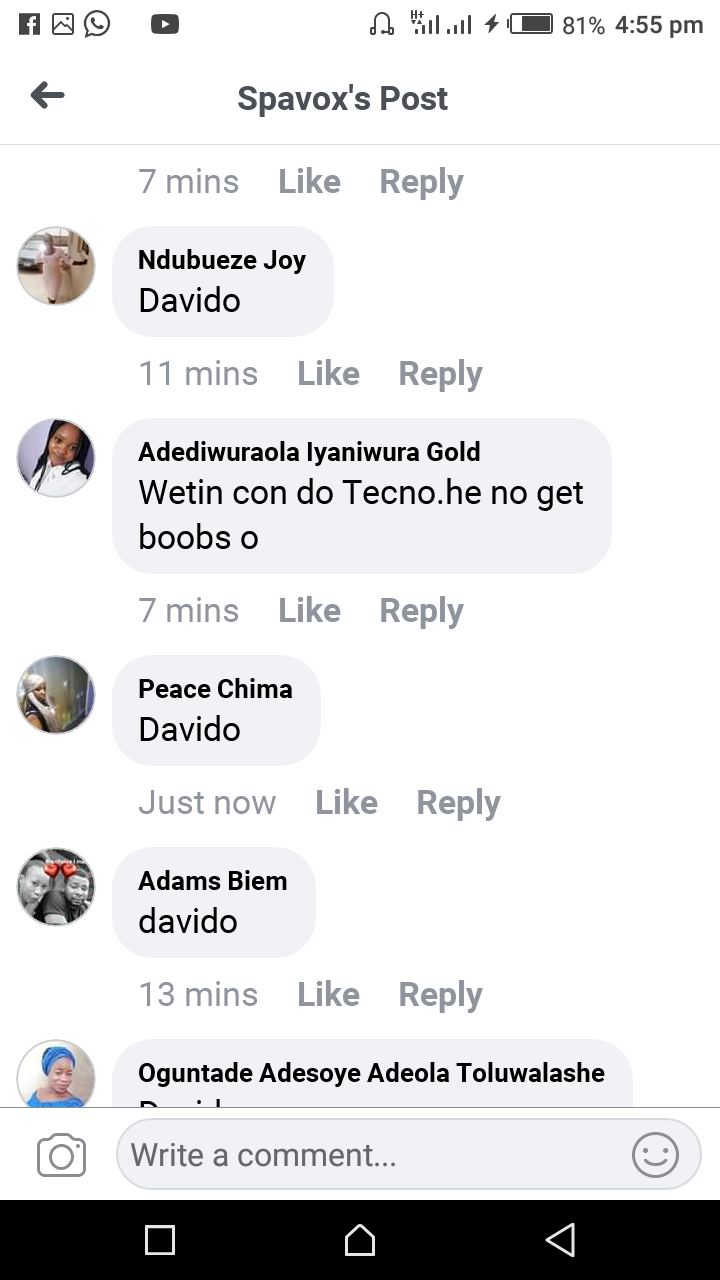Like Adams Biem's davido comment
The width and height of the screenshot is (720, 1280).
pos(328,994)
